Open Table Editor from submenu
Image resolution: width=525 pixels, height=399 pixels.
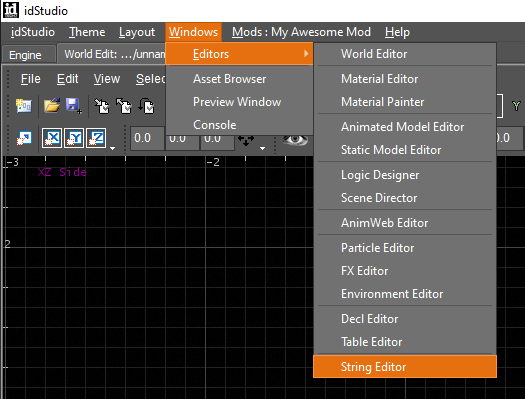tap(405, 342)
